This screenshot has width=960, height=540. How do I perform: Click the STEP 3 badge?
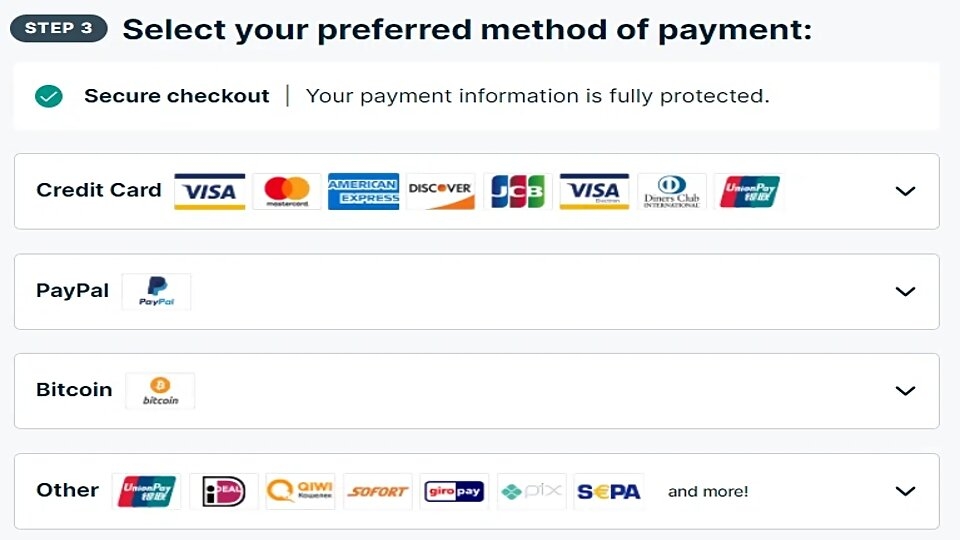pos(58,28)
